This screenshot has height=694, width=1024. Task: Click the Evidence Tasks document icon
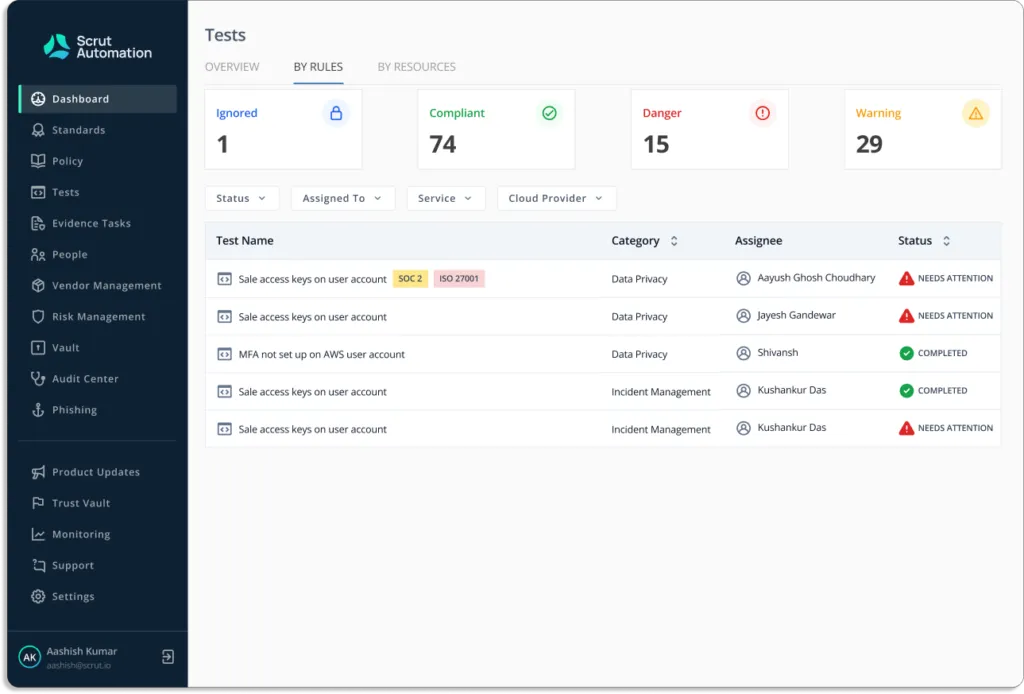tap(38, 223)
